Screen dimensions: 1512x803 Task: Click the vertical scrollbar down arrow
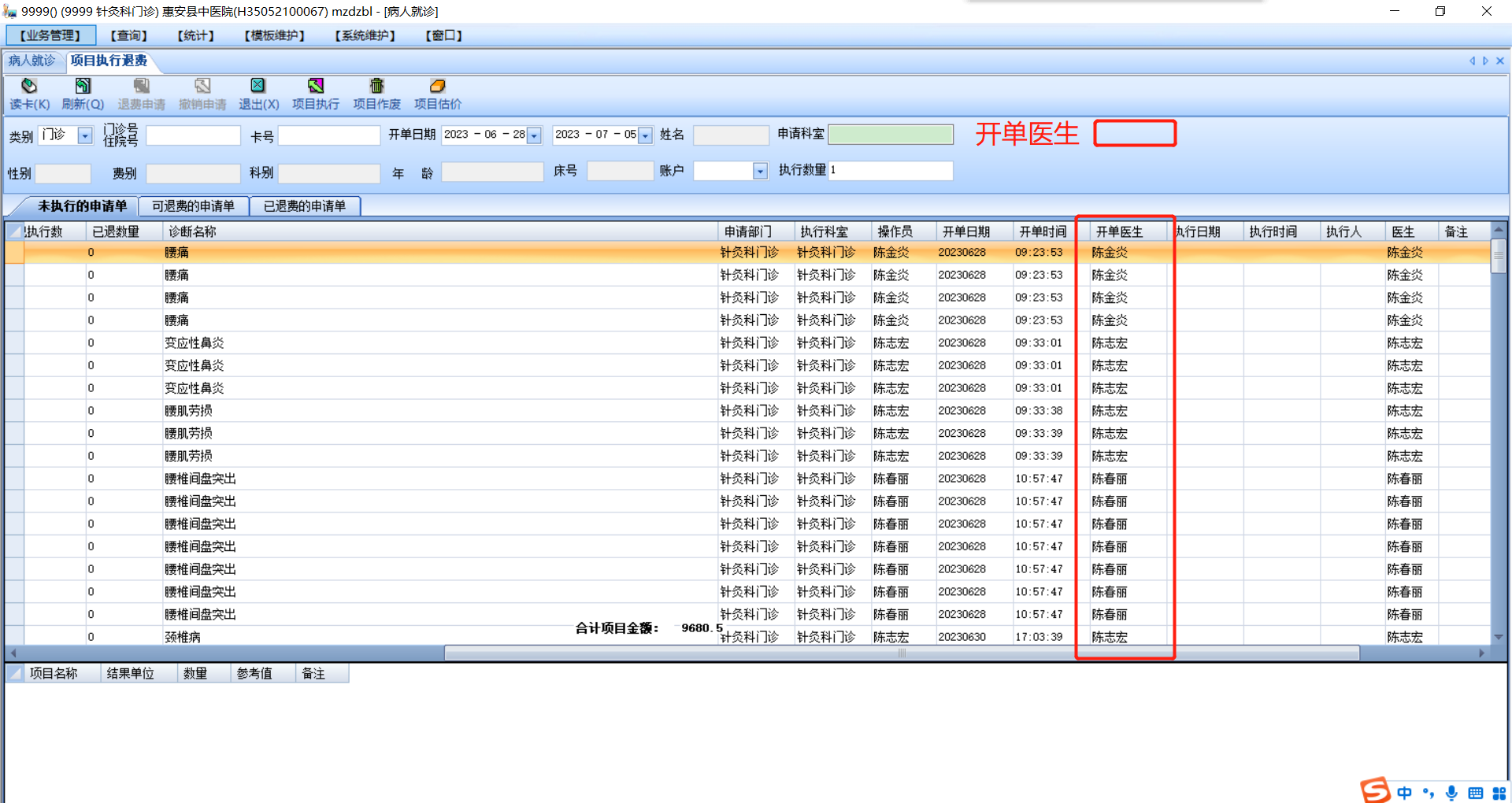coord(1499,637)
